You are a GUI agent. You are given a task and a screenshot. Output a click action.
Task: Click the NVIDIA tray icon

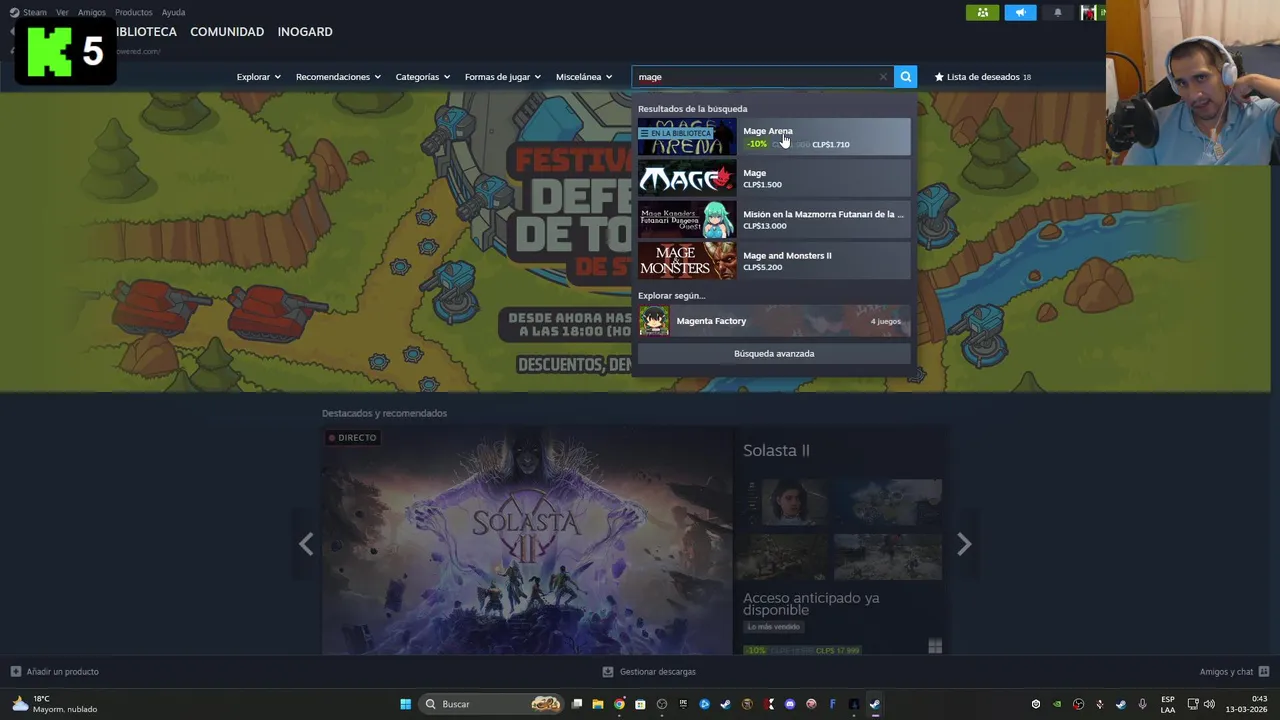tap(1057, 704)
